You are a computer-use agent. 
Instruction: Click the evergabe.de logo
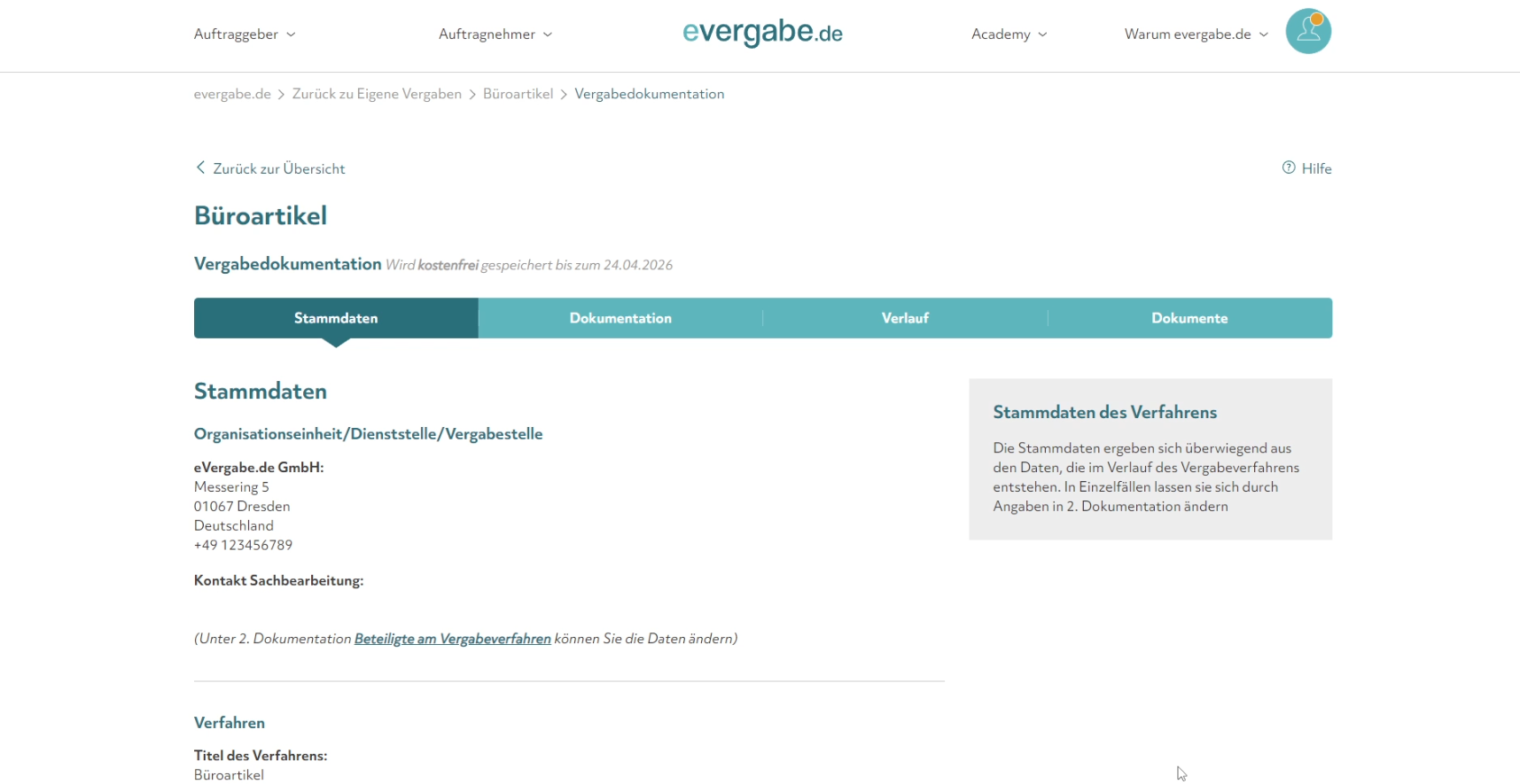(x=762, y=33)
